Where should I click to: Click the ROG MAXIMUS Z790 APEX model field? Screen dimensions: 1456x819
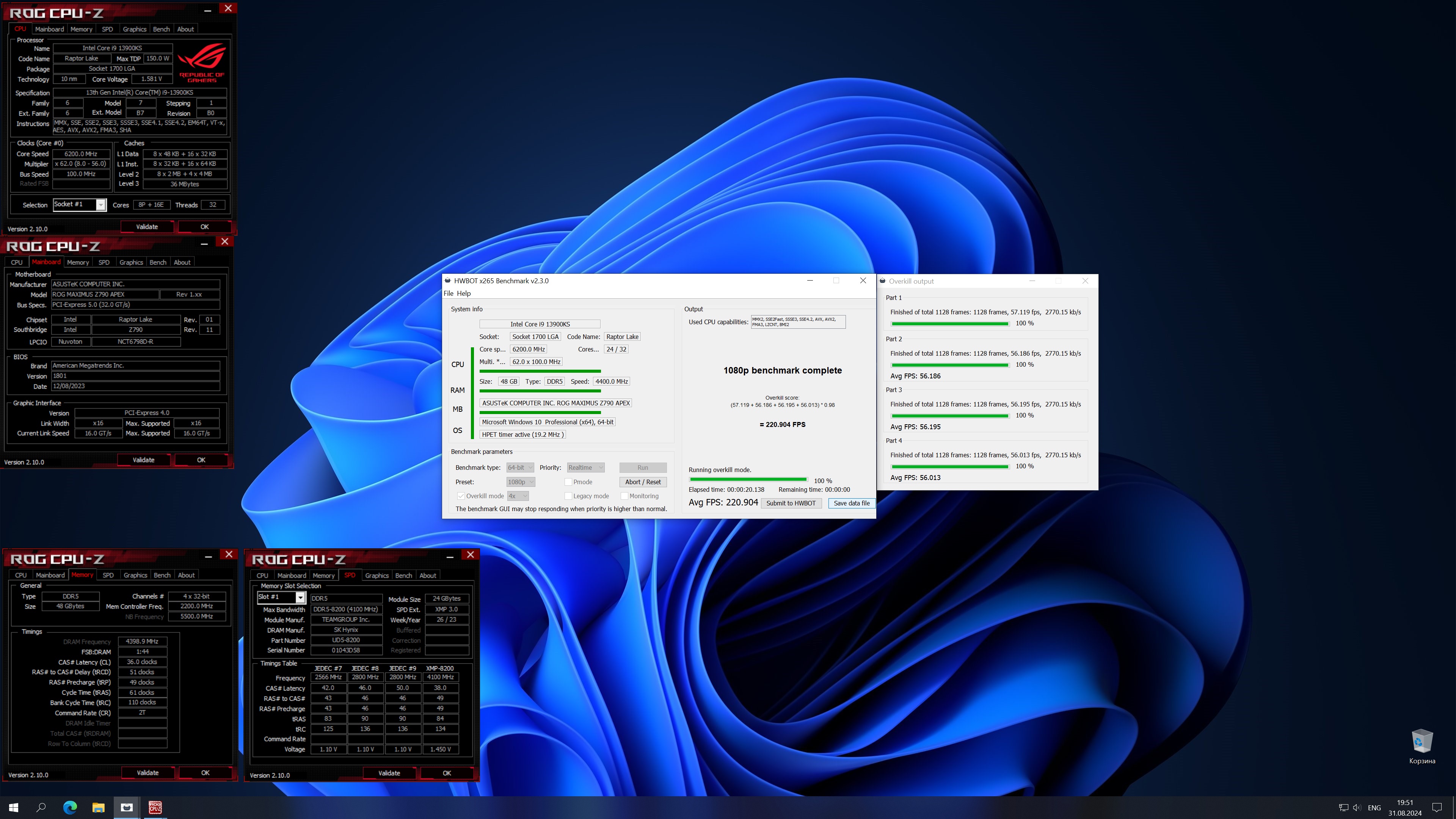105,294
